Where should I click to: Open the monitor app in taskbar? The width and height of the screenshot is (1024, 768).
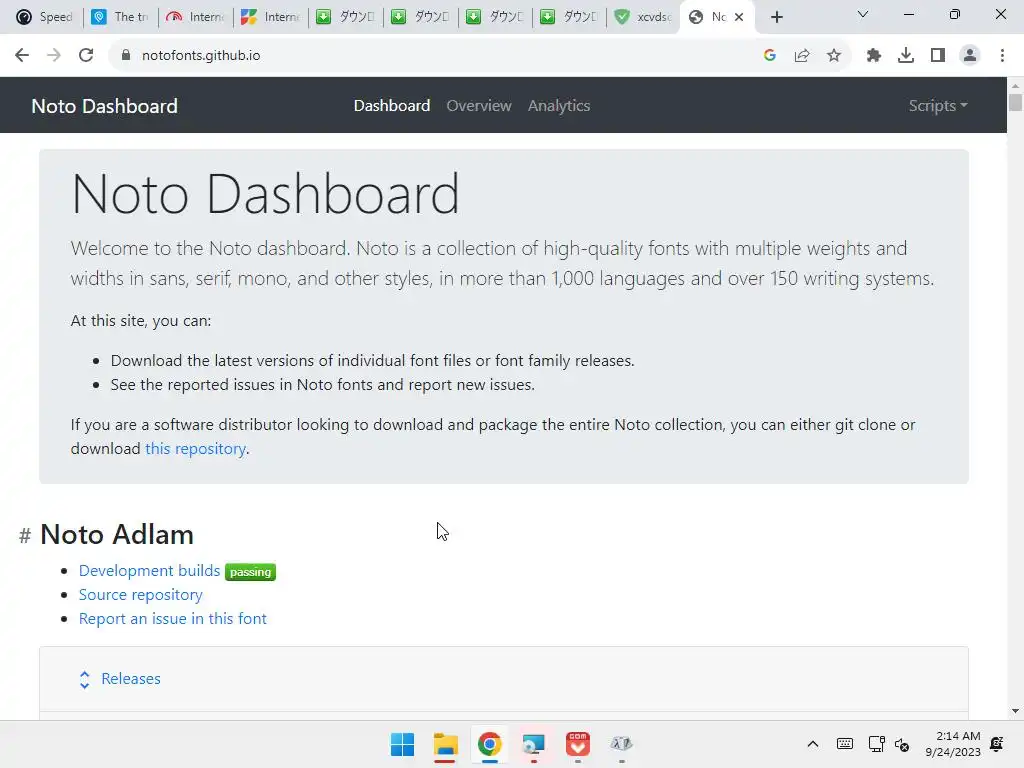[534, 744]
